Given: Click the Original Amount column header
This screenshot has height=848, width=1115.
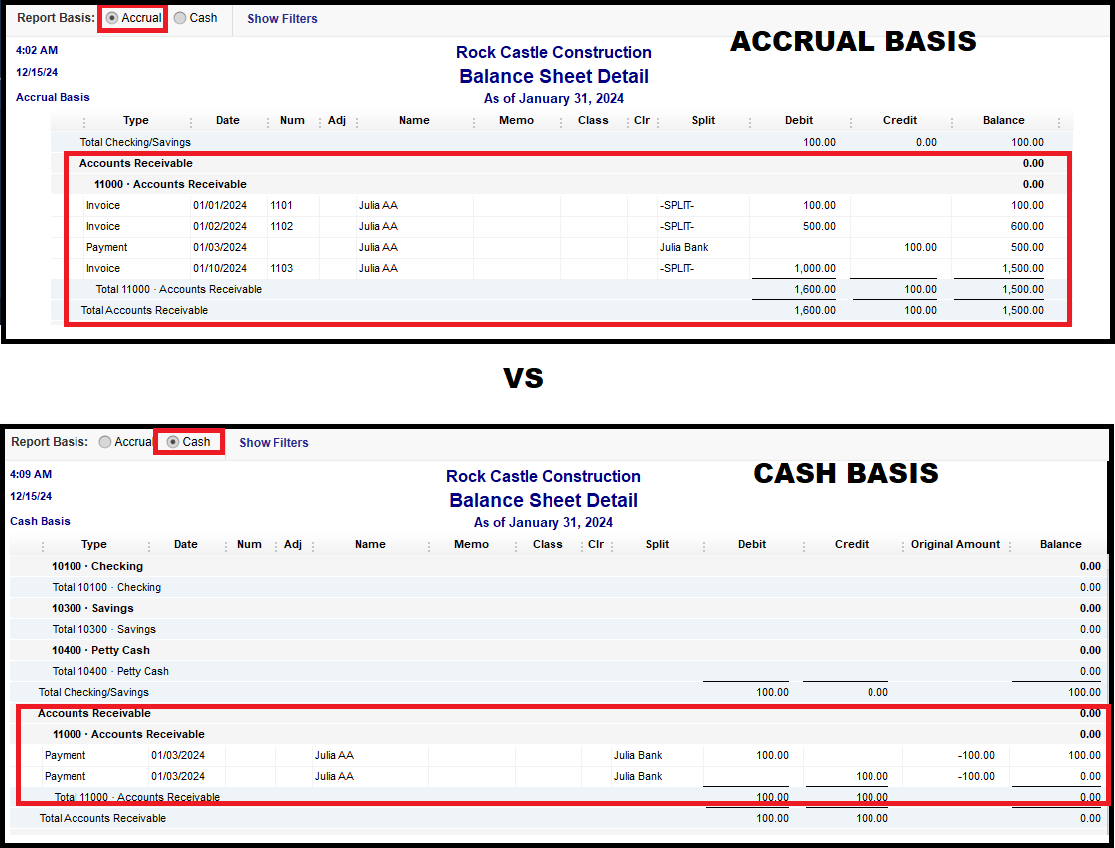Looking at the screenshot, I should [956, 544].
